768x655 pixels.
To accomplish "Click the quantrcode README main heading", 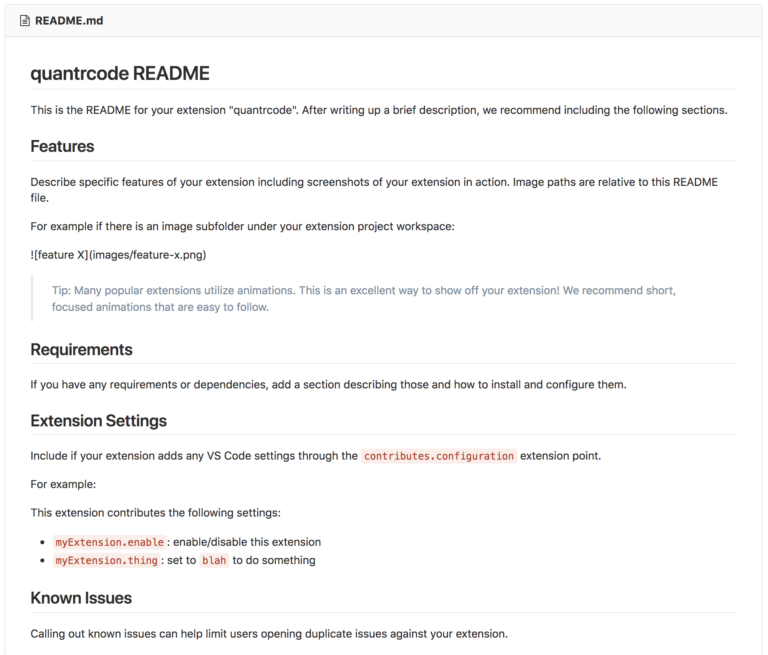I will [x=120, y=73].
